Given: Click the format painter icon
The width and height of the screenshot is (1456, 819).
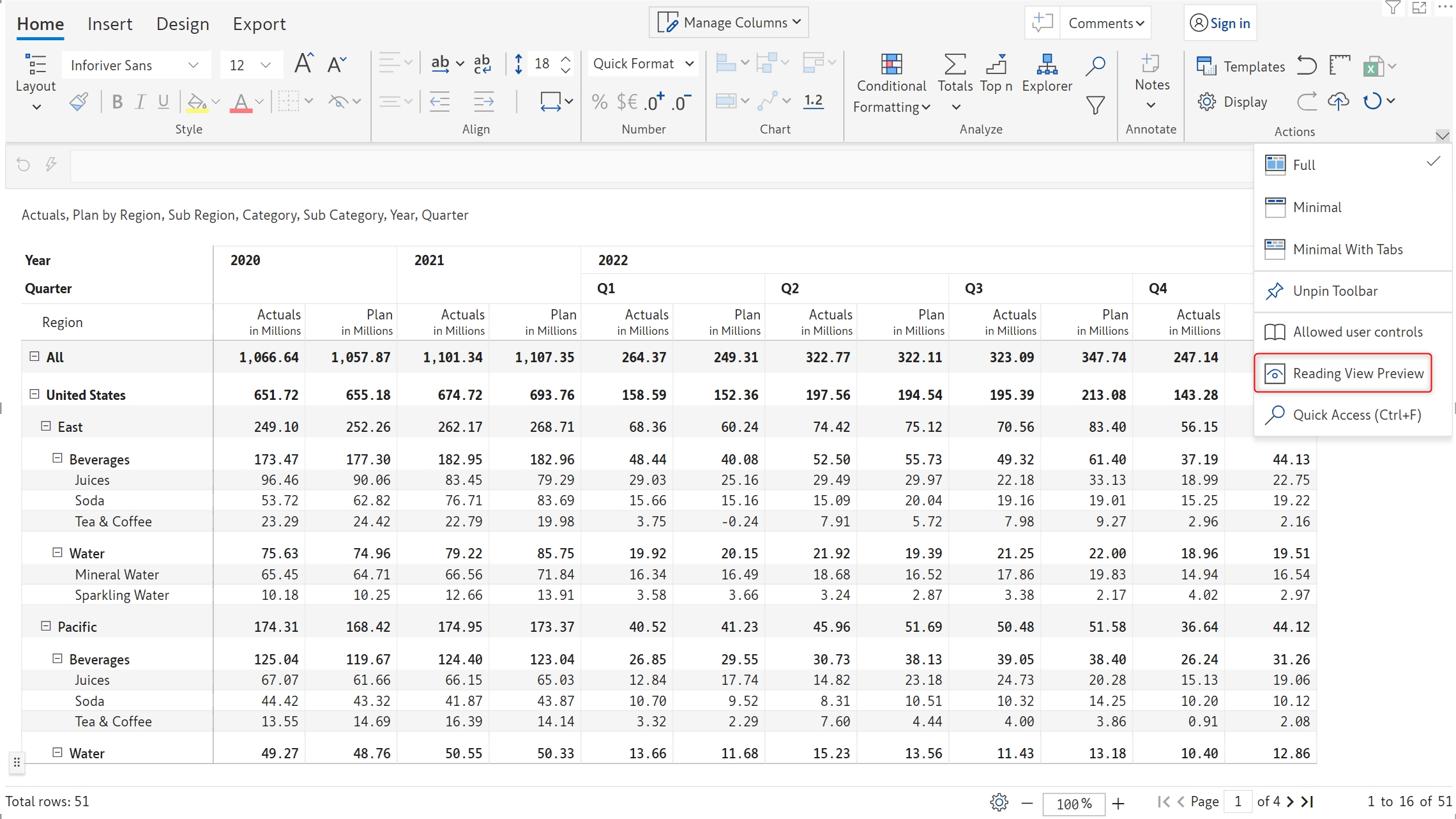Looking at the screenshot, I should [79, 102].
